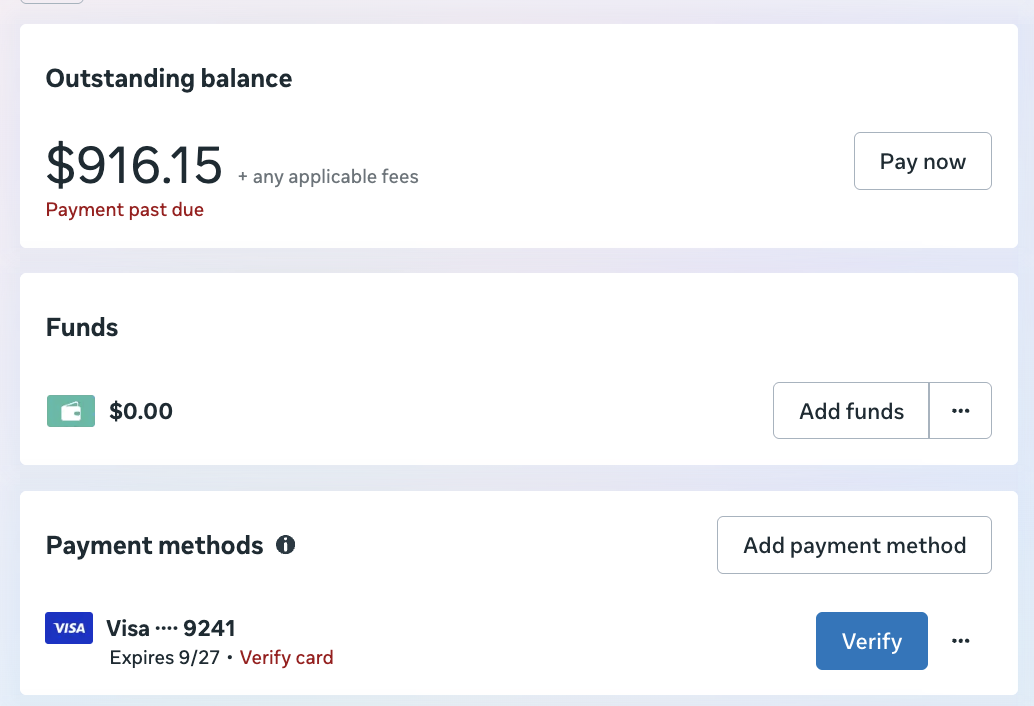The width and height of the screenshot is (1034, 706).
Task: Click the blue Verify button
Action: point(871,640)
